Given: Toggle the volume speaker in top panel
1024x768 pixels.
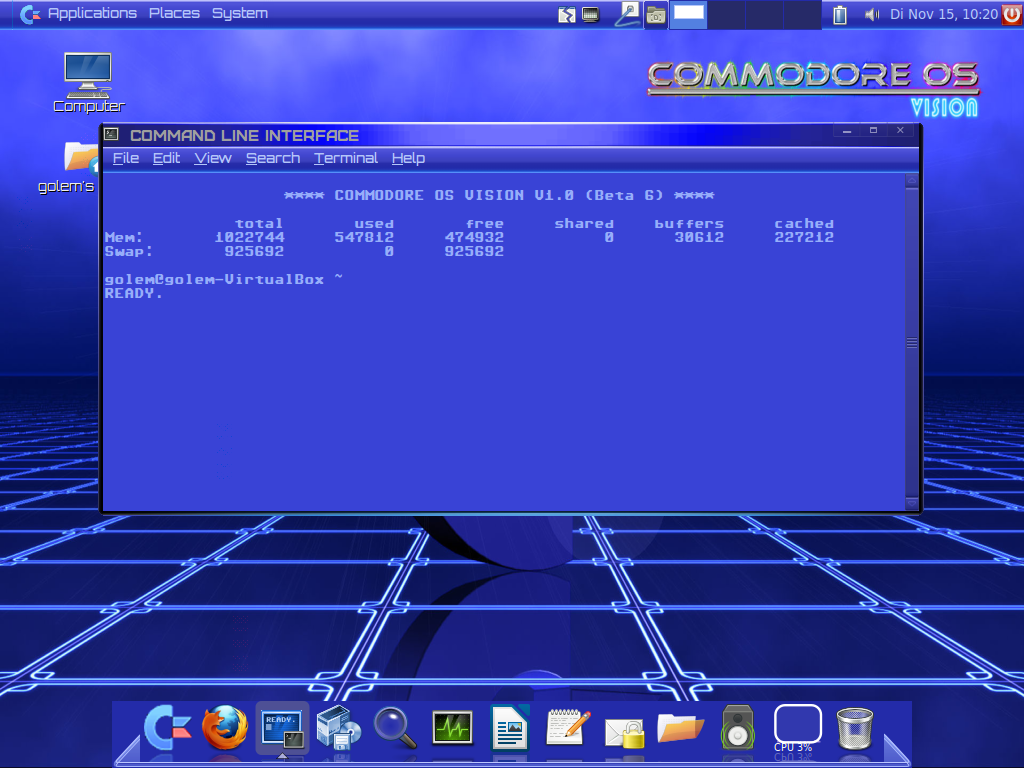Looking at the screenshot, I should (872, 14).
